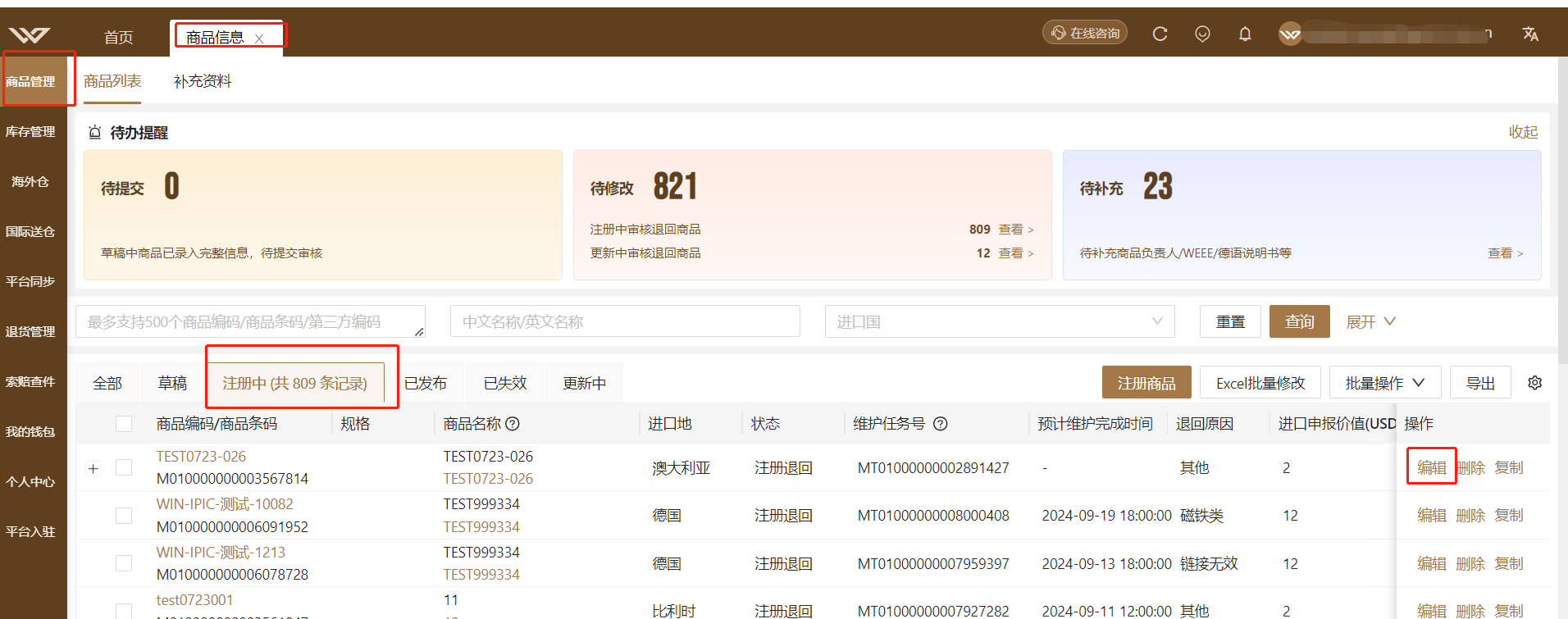Viewport: 1568px width, 619px height.
Task: Select the 已发布 status tab
Action: (x=425, y=383)
